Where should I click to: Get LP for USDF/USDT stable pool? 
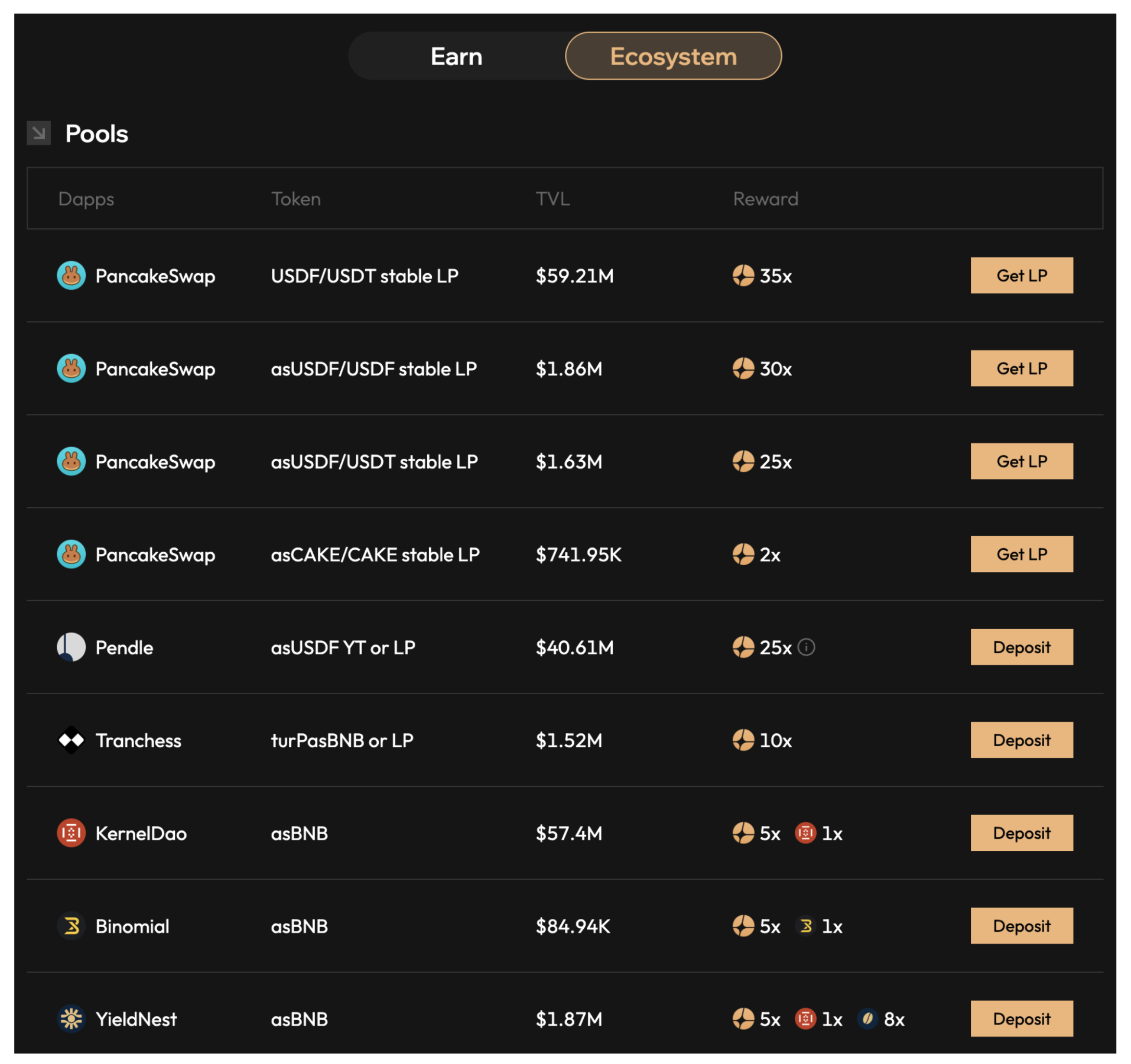1022,276
